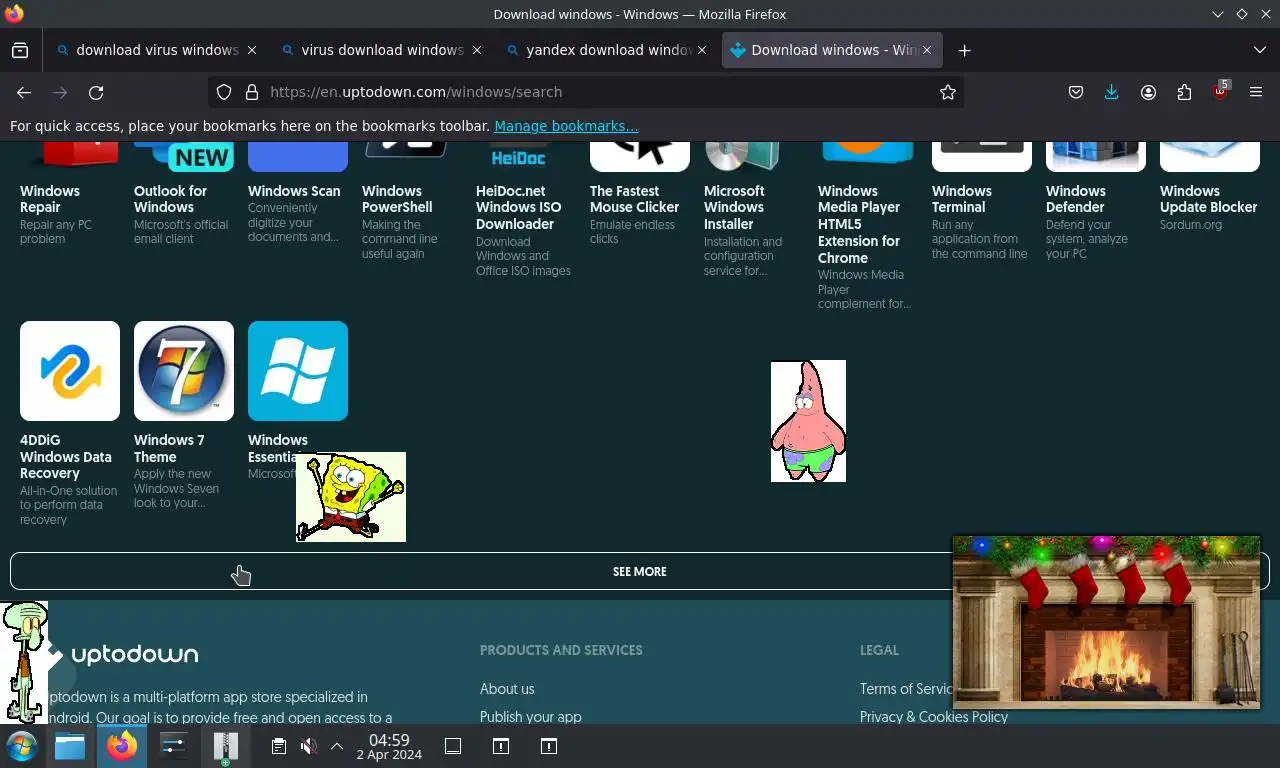The image size is (1280, 768).
Task: Open the Windows 7 Theme app icon
Action: coord(184,371)
